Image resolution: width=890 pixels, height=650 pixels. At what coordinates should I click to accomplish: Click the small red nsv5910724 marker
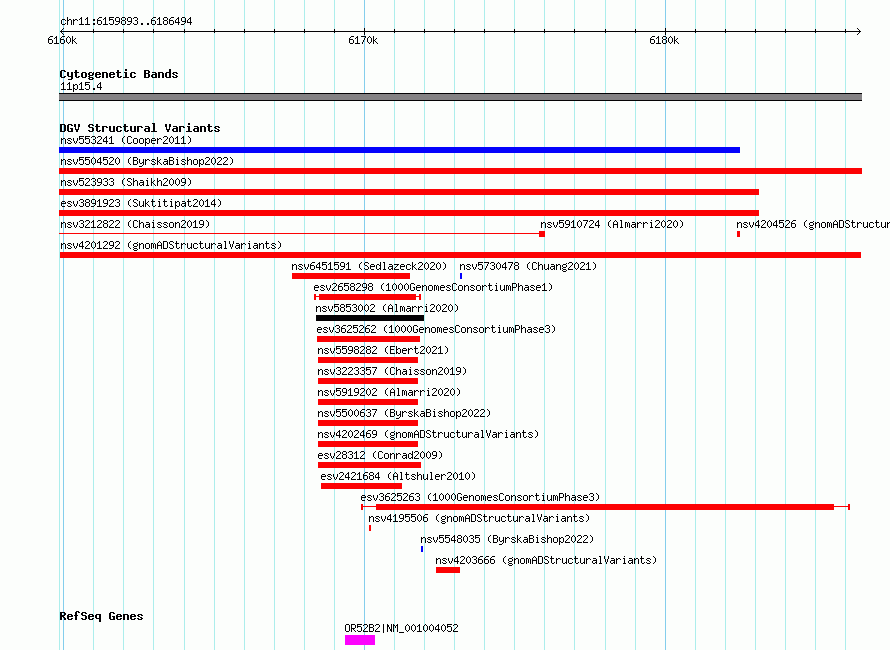(x=542, y=234)
